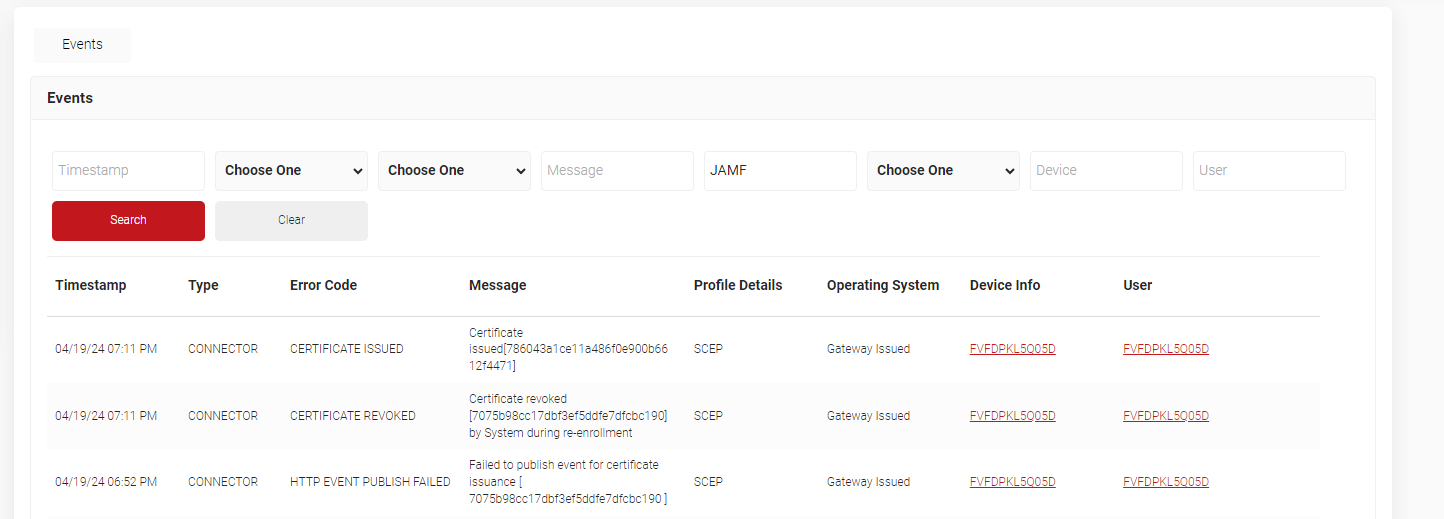1444x519 pixels.
Task: Open Choose One dropdown next to Device field
Action: coord(943,171)
